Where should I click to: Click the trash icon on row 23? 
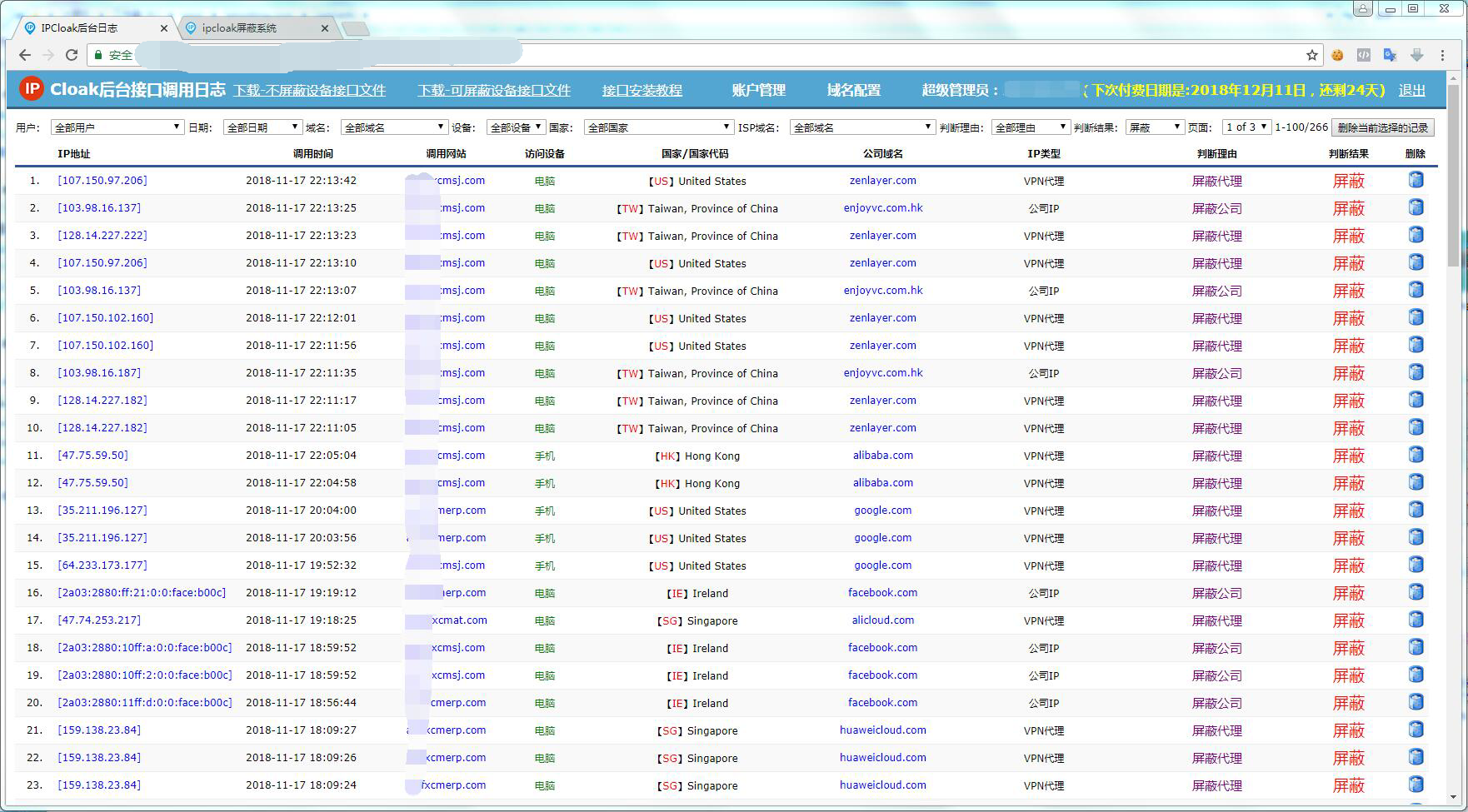point(1415,785)
